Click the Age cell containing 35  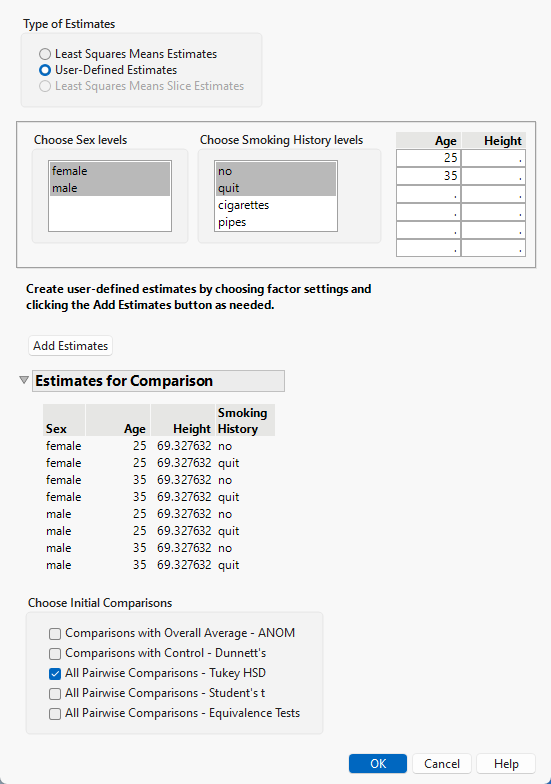click(x=428, y=176)
